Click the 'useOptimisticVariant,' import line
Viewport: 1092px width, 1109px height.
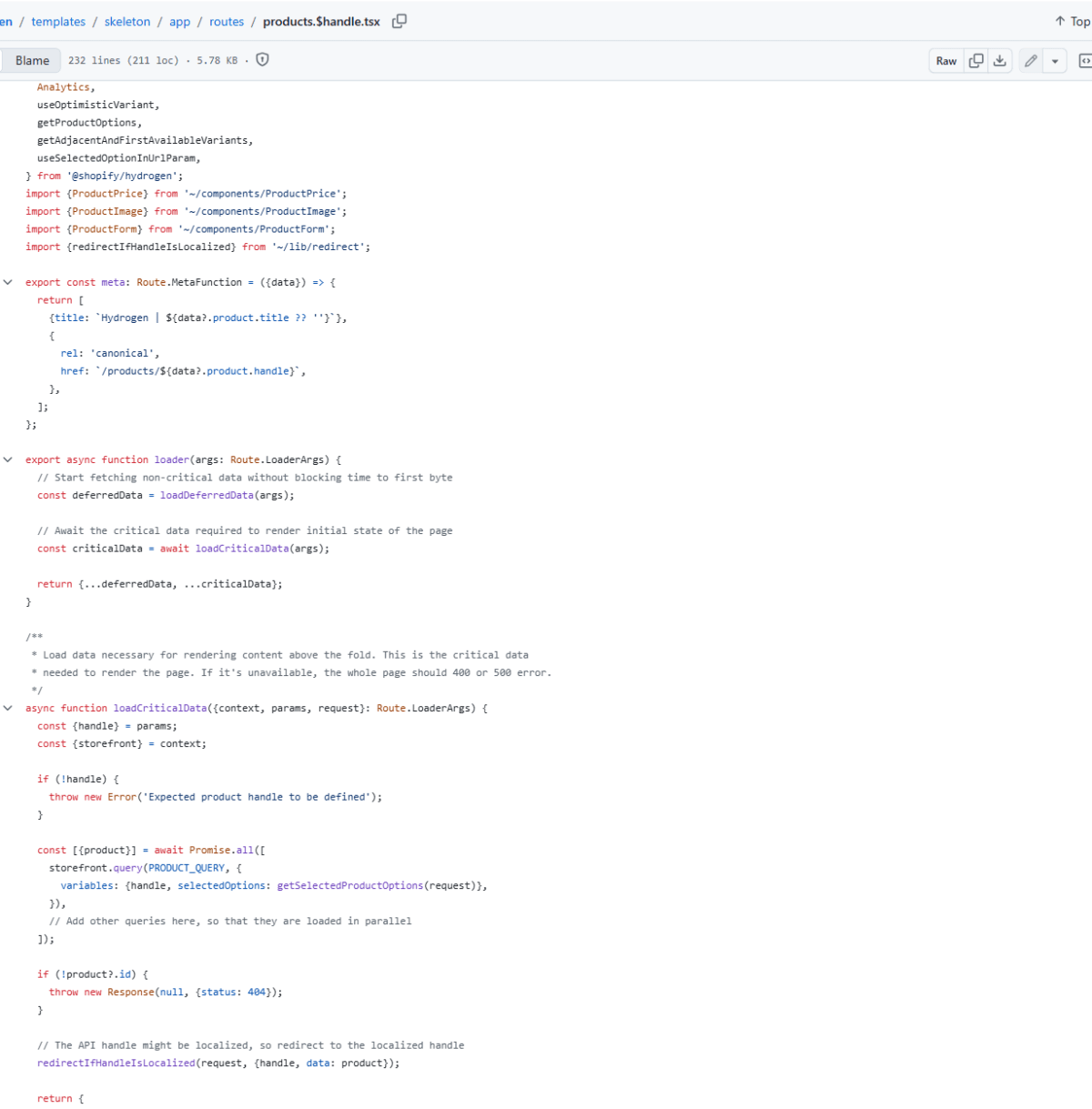98,105
